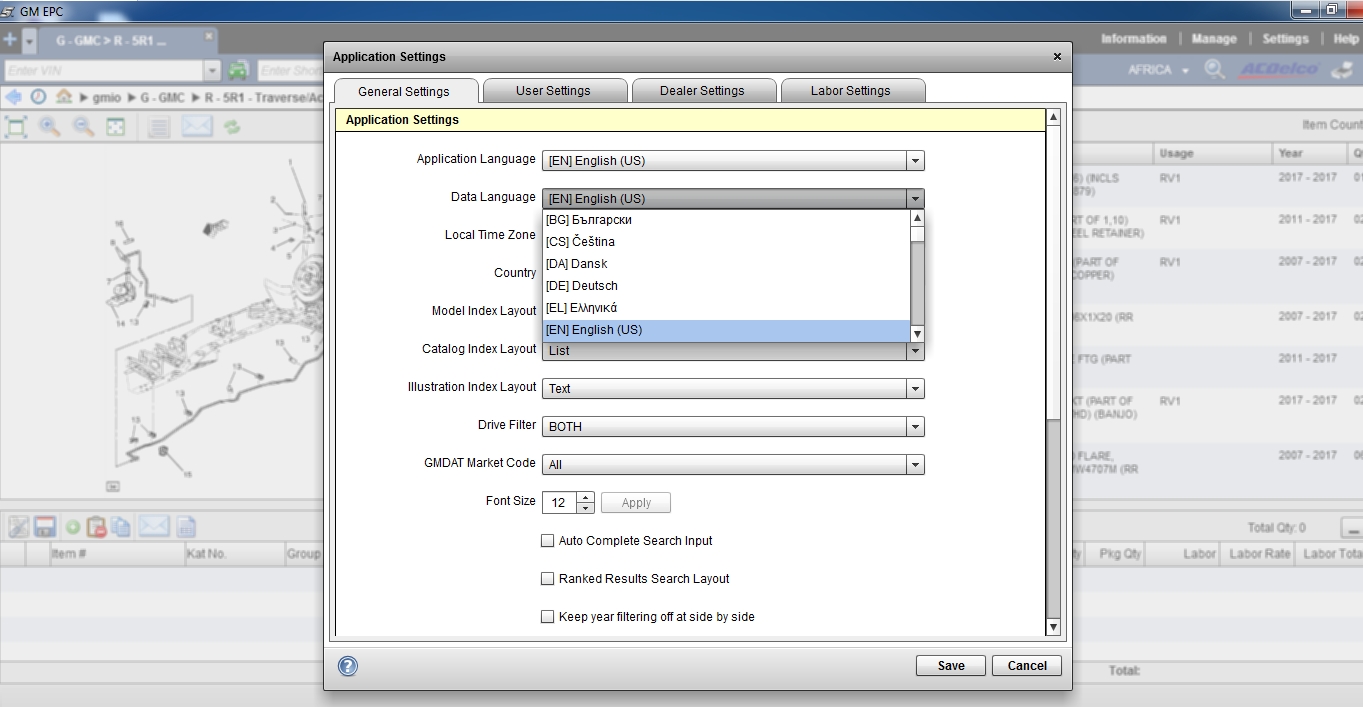The width and height of the screenshot is (1363, 707).
Task: Close the G - GMC > R - 5R1 tab
Action: tap(209, 37)
